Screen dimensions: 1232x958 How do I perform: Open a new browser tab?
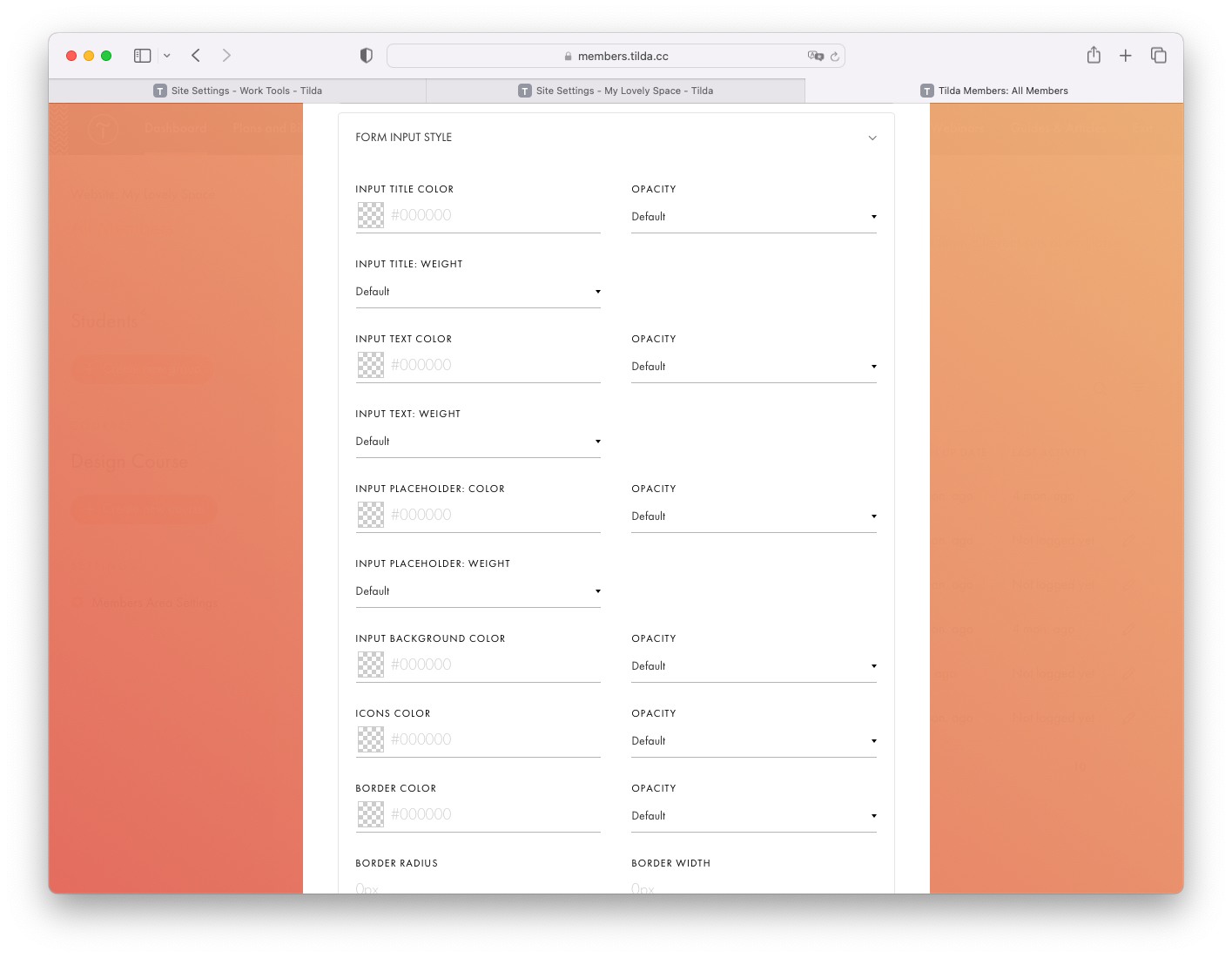pyautogui.click(x=1125, y=55)
